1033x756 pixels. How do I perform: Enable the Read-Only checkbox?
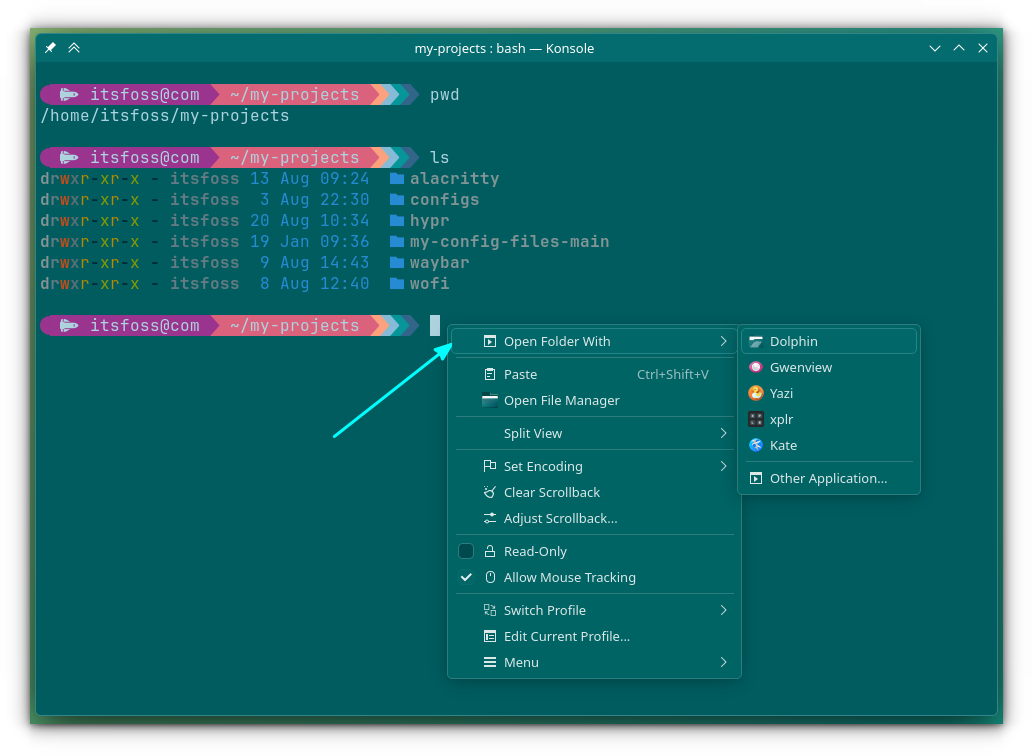pos(466,552)
